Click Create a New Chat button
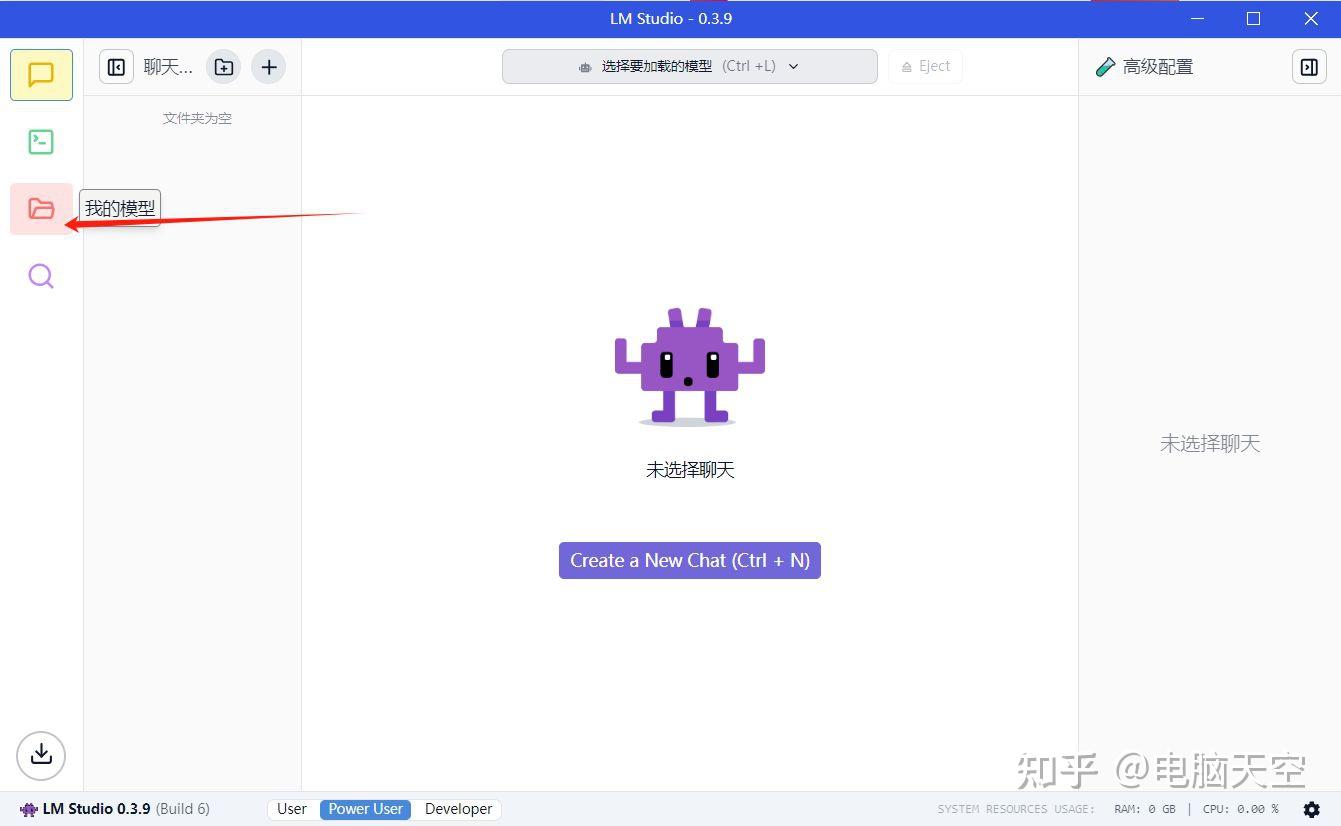 point(689,560)
